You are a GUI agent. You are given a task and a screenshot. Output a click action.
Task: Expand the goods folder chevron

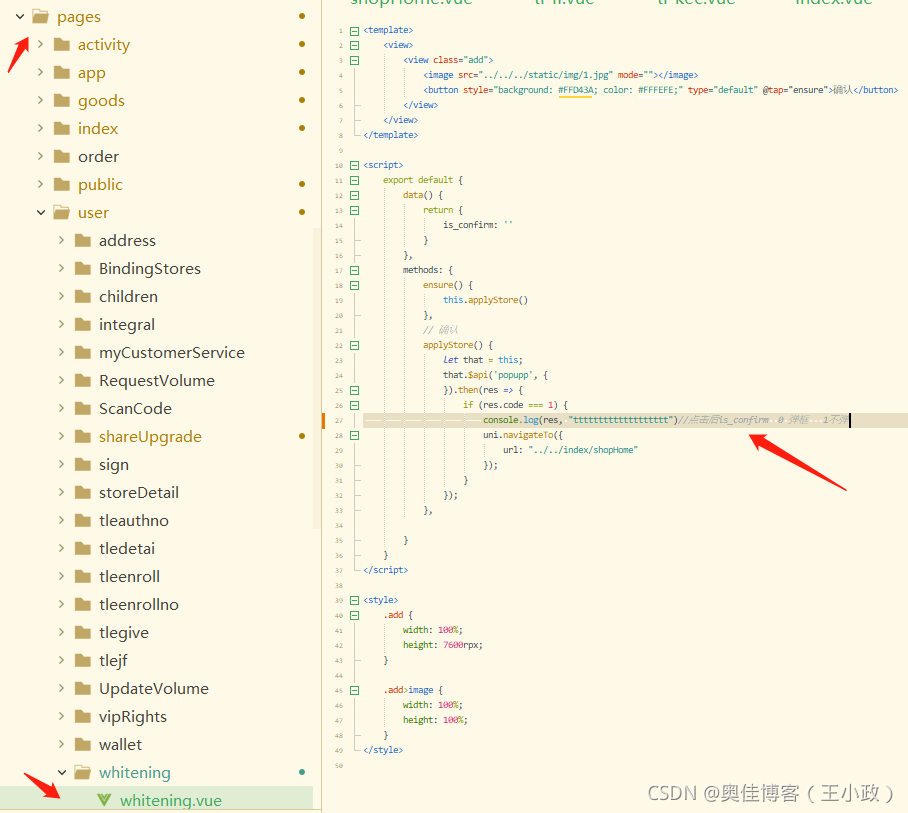point(40,100)
